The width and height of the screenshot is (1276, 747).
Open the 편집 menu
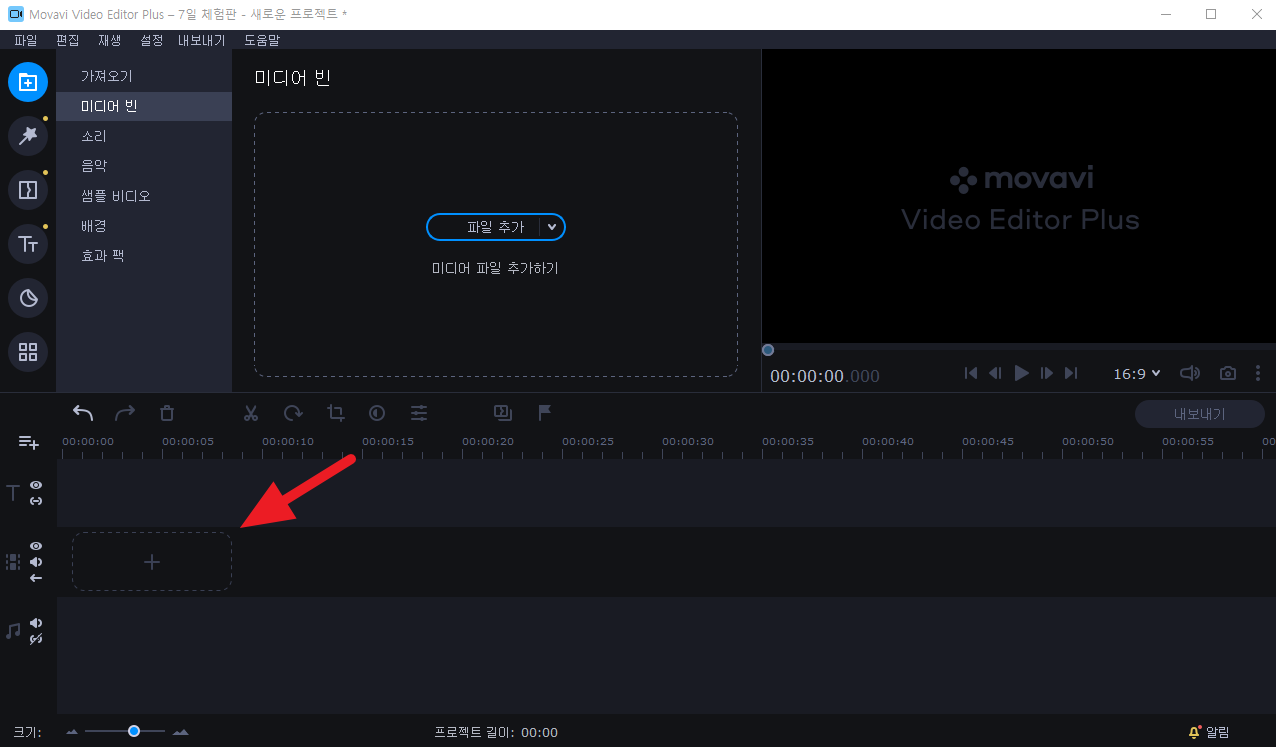(x=68, y=40)
